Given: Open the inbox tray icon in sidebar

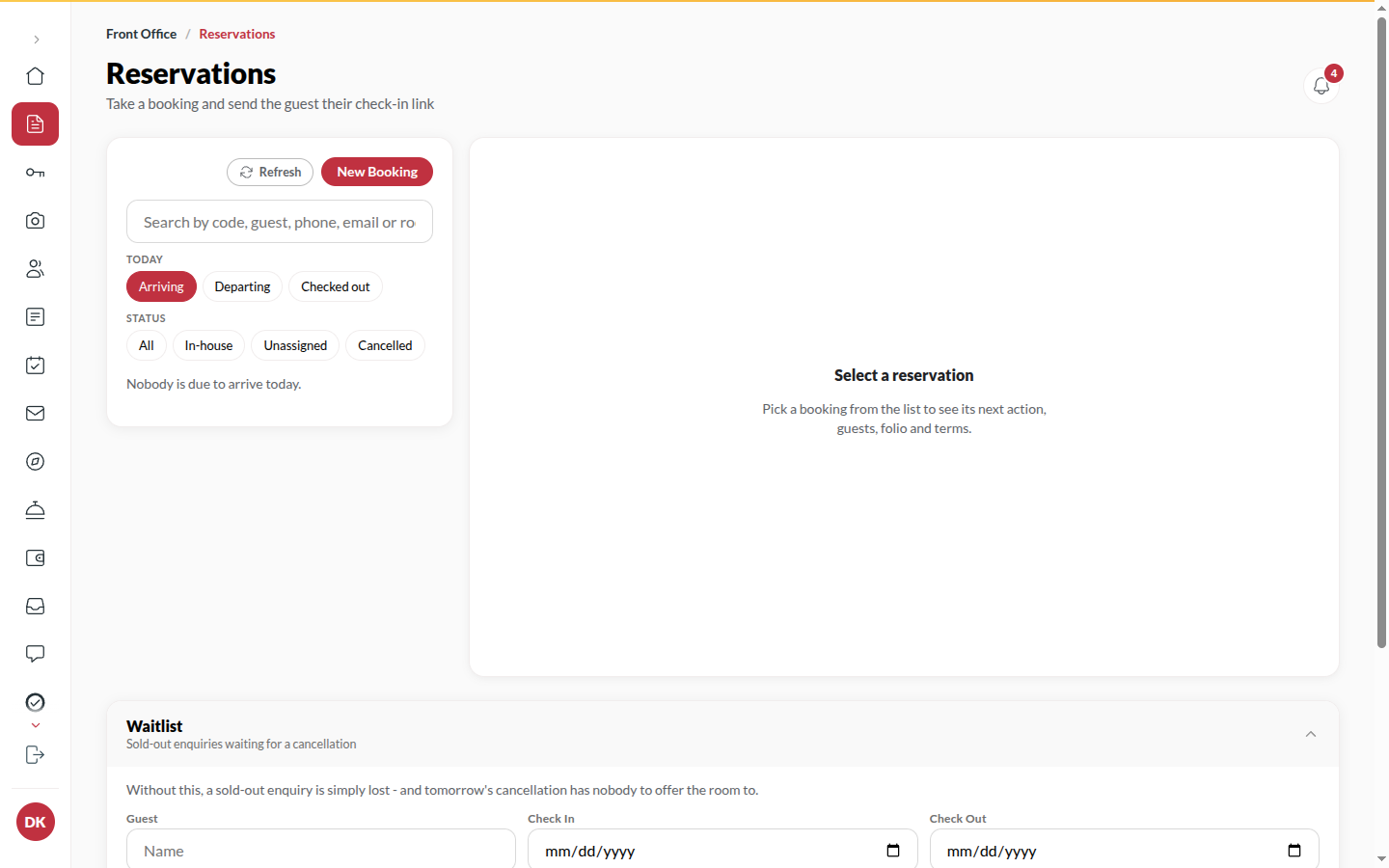Looking at the screenshot, I should point(35,607).
